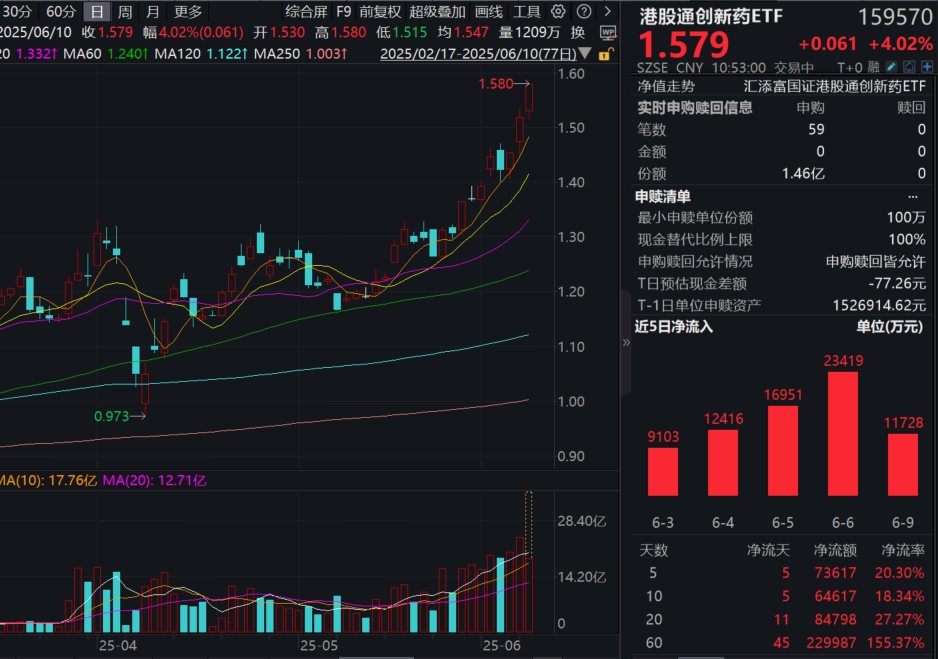Click the pencil edit icon beside T+0 融
The image size is (938, 659).
pyautogui.click(x=890, y=66)
